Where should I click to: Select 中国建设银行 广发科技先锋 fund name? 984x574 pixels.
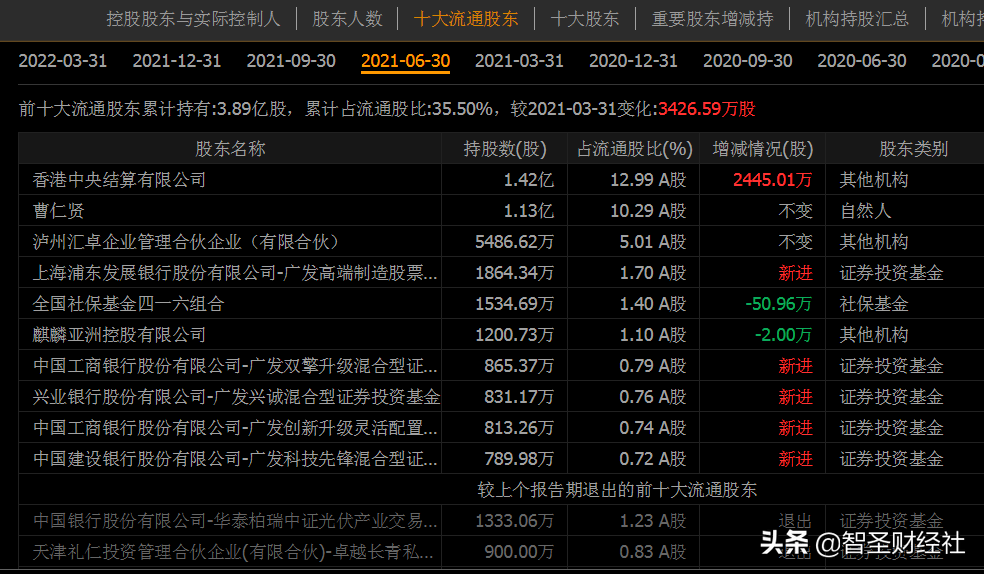tap(235, 459)
